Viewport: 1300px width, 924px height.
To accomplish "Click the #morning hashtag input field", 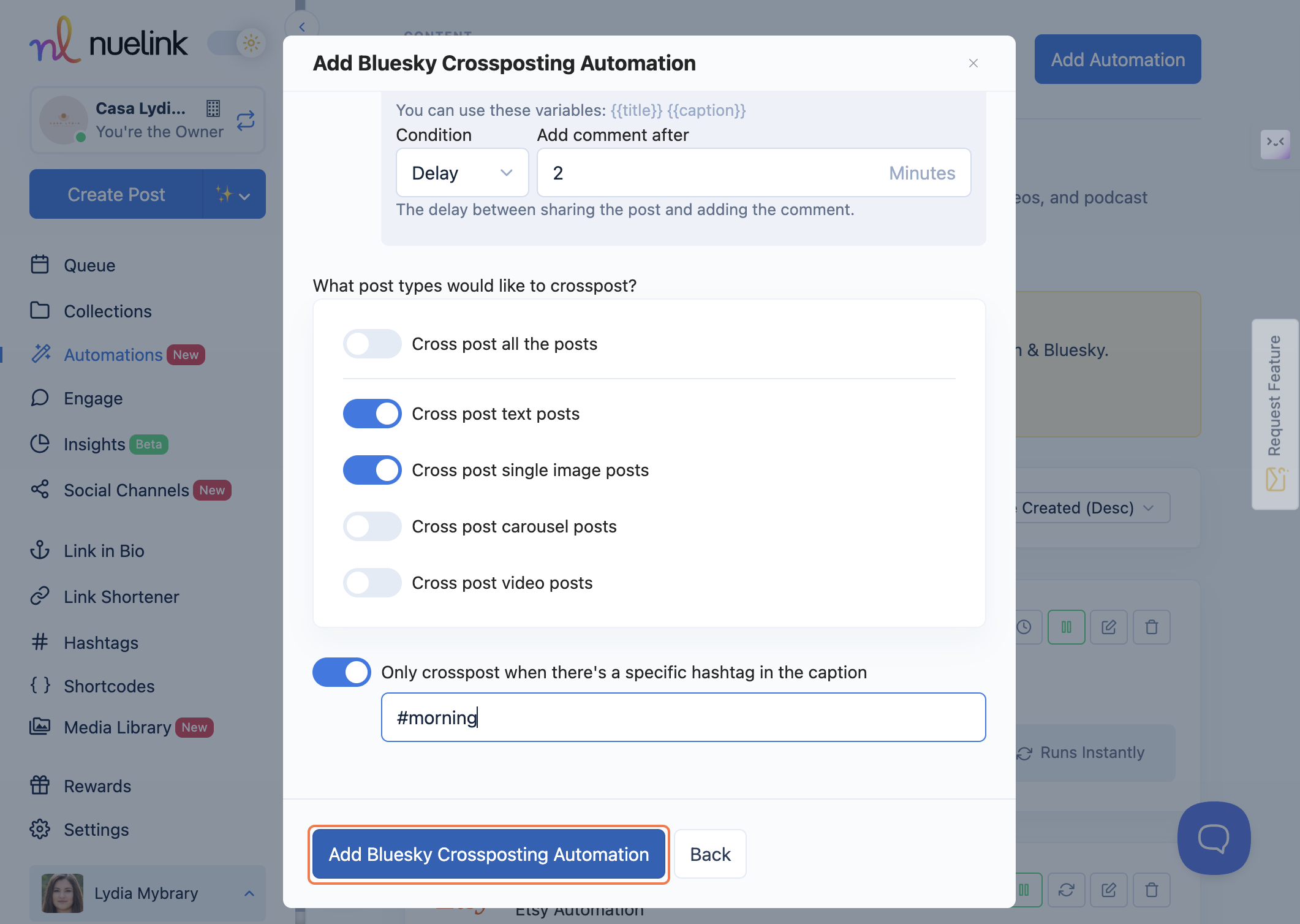I will [x=684, y=718].
